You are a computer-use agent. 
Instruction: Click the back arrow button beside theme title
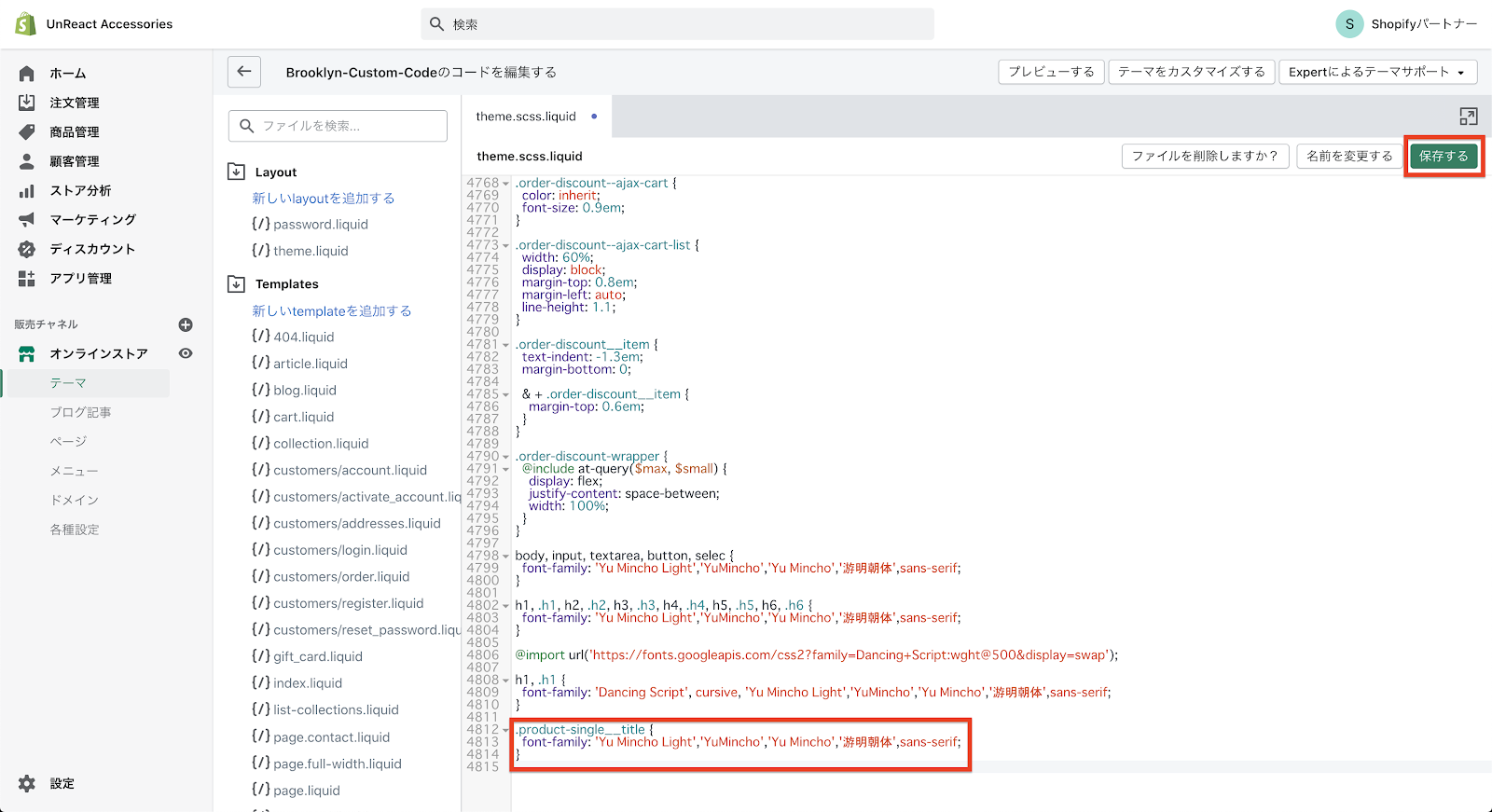[x=244, y=71]
